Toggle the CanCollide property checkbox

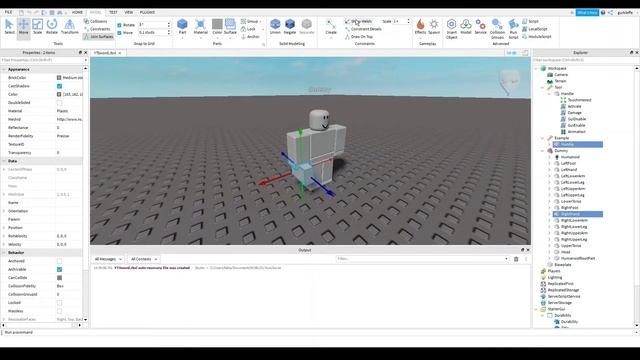point(60,278)
